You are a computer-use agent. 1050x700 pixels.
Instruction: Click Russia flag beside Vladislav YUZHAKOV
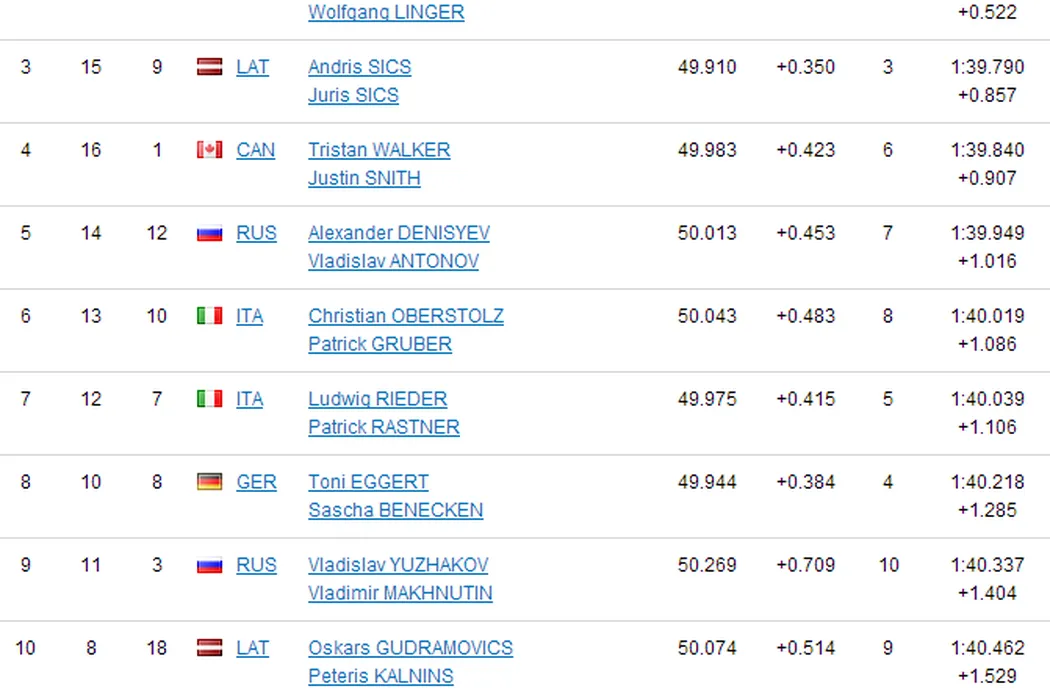209,565
